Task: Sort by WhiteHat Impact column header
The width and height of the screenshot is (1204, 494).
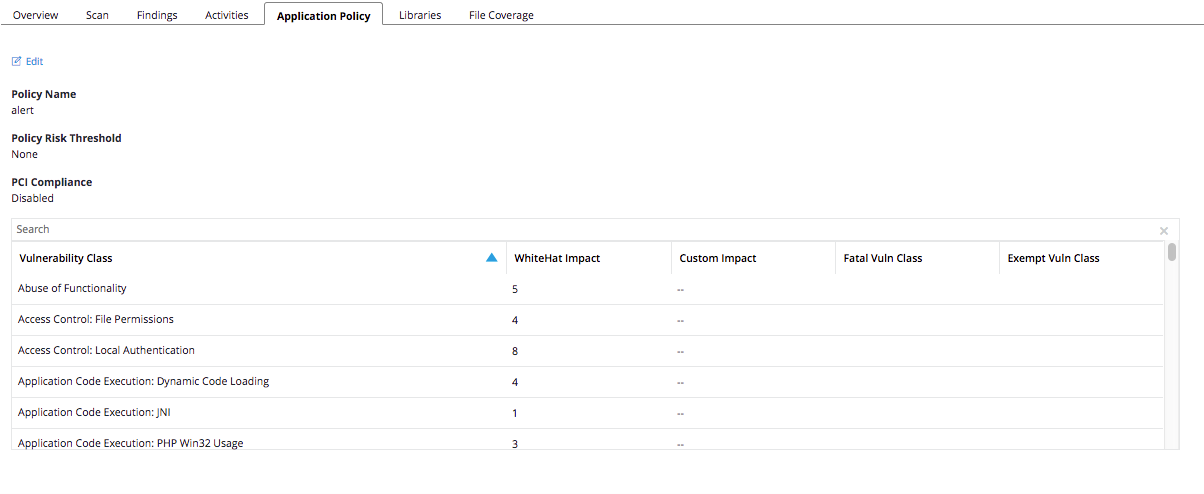Action: (x=588, y=258)
